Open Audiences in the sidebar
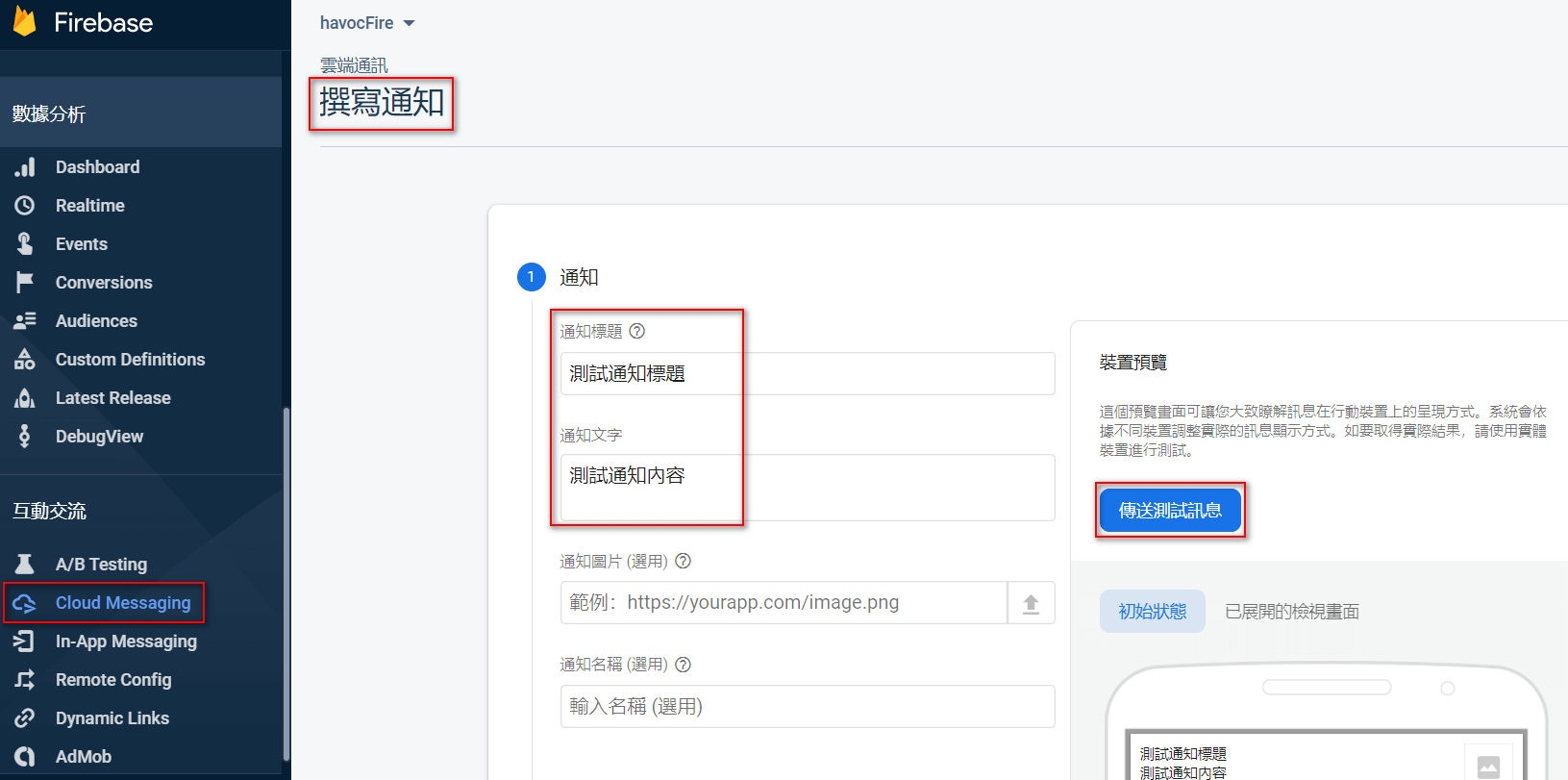Image resolution: width=1568 pixels, height=780 pixels. [96, 321]
